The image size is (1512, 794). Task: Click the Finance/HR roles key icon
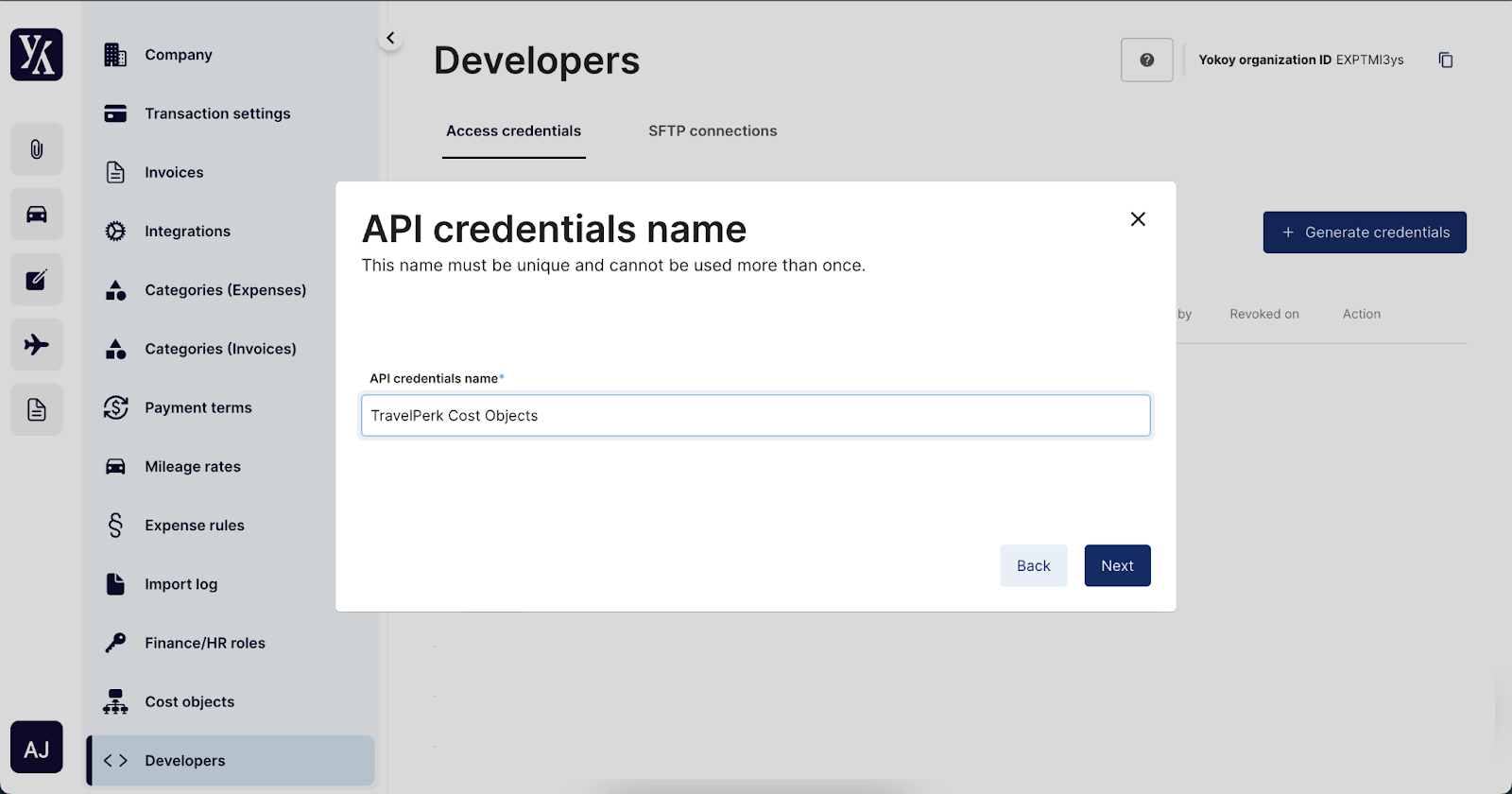click(x=115, y=643)
